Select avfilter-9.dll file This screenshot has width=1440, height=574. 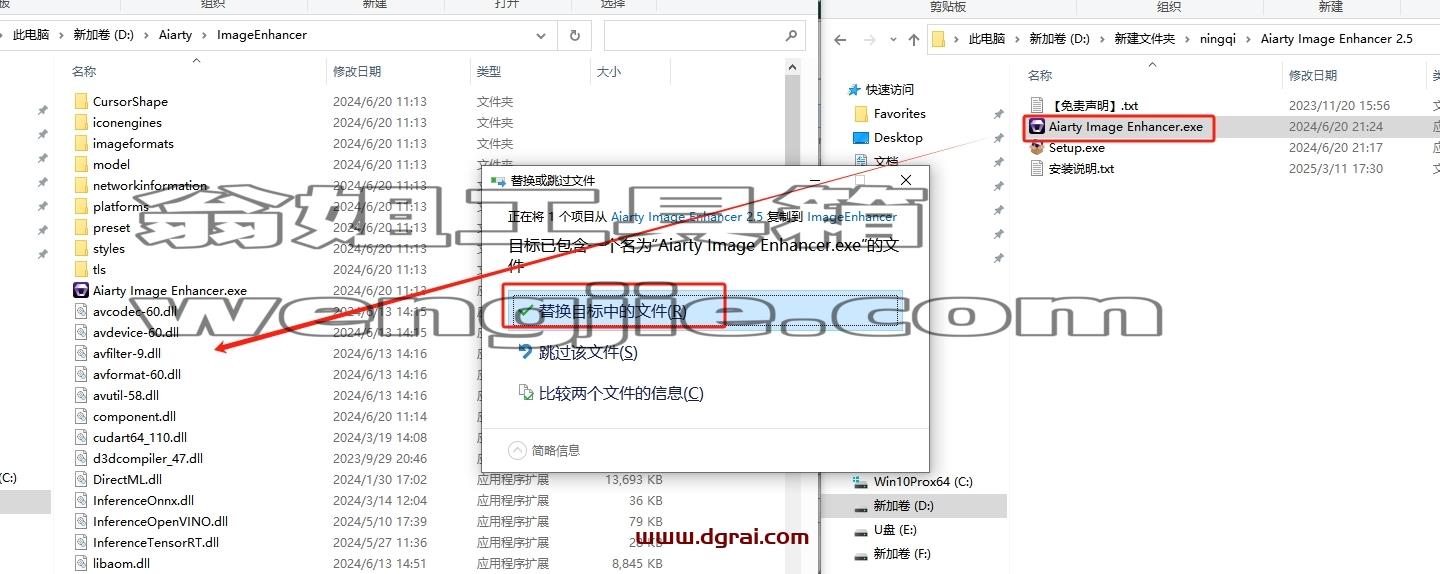[127, 353]
